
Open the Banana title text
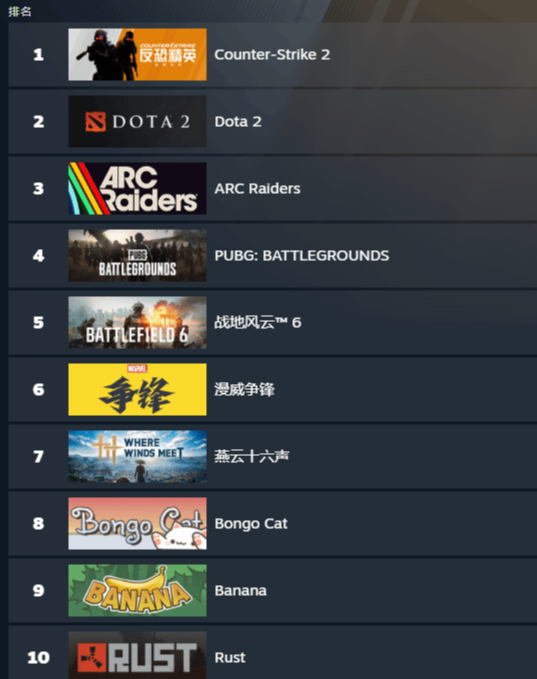(x=240, y=591)
